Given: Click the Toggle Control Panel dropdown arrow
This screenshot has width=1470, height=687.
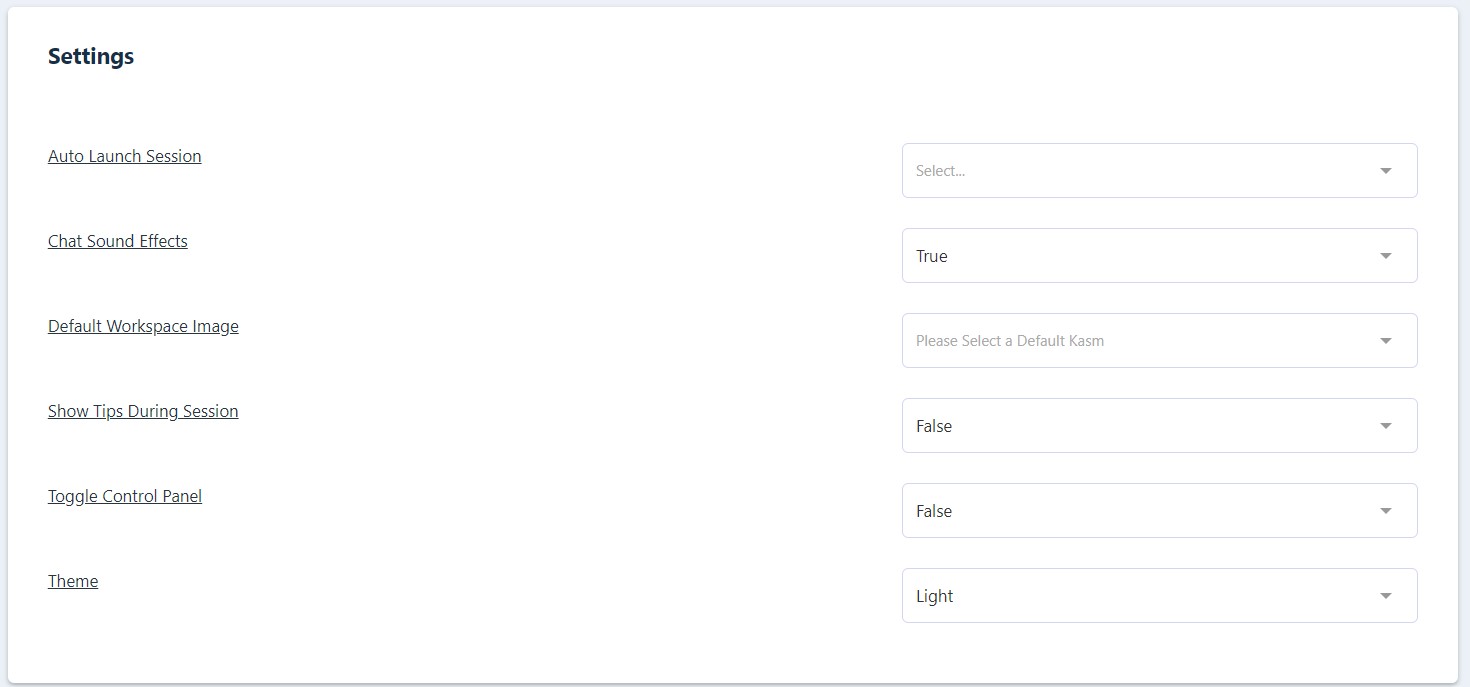Looking at the screenshot, I should [1386, 511].
